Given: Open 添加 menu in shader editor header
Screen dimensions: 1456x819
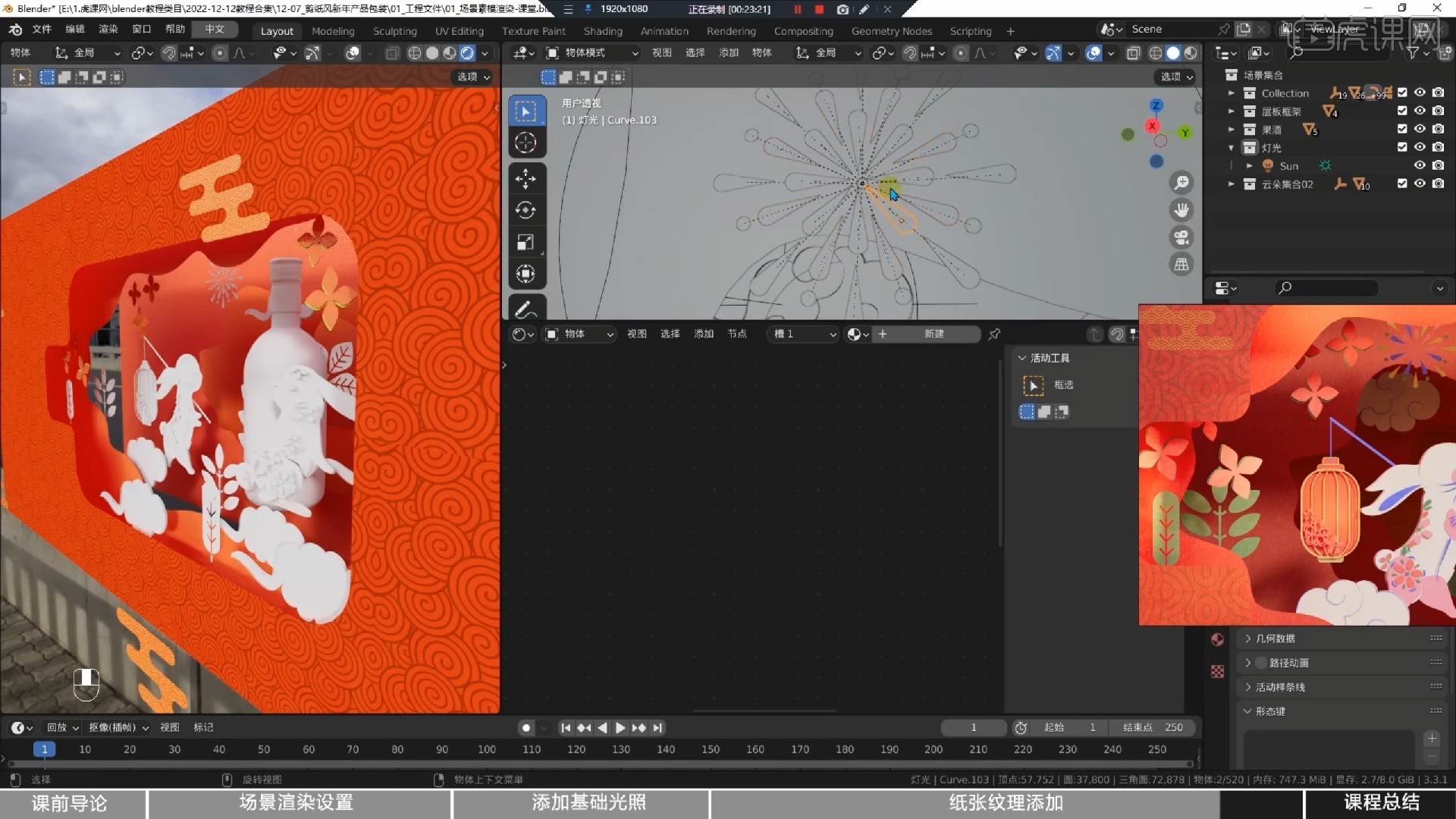Looking at the screenshot, I should click(x=703, y=334).
